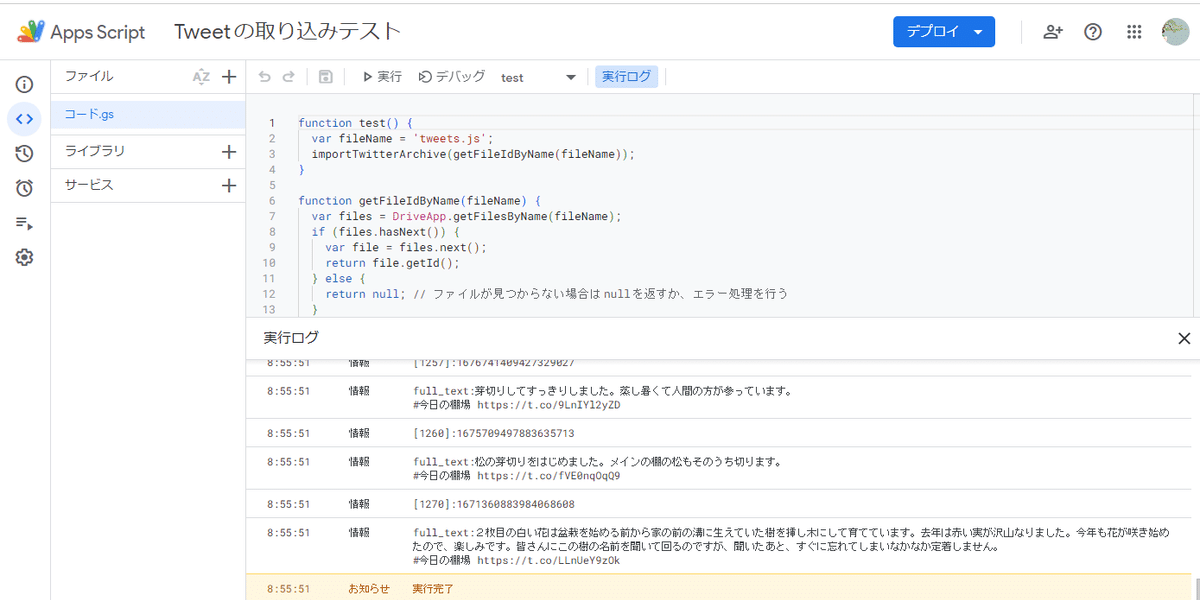
Task: Click the ライブラリ section label
Action: click(95, 152)
